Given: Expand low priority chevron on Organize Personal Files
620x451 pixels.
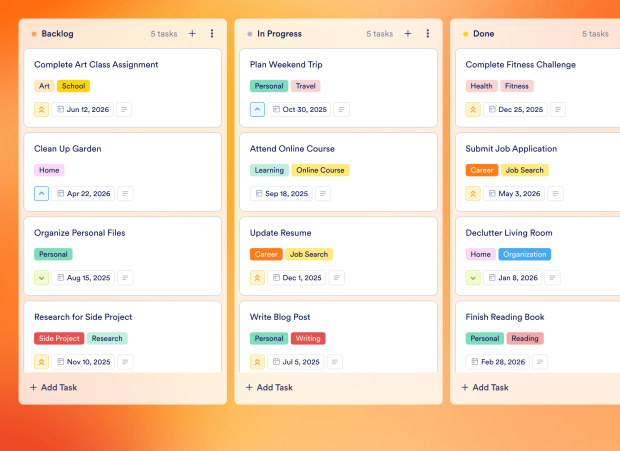Looking at the screenshot, I should pyautogui.click(x=41, y=277).
